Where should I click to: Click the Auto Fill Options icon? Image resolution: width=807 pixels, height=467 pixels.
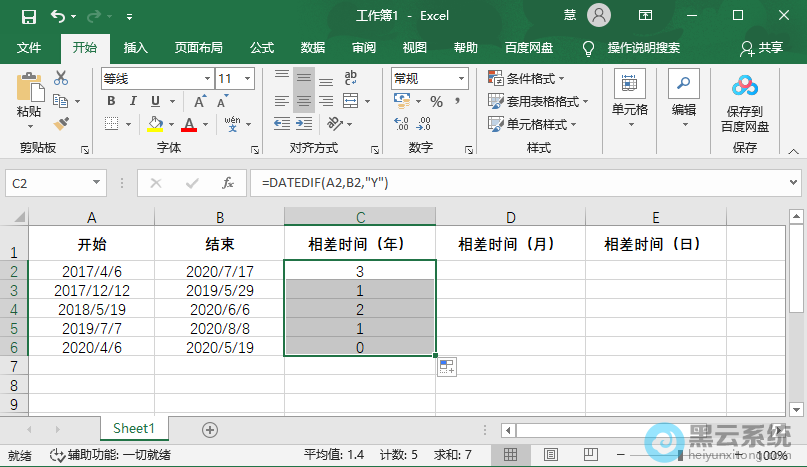pos(446,367)
